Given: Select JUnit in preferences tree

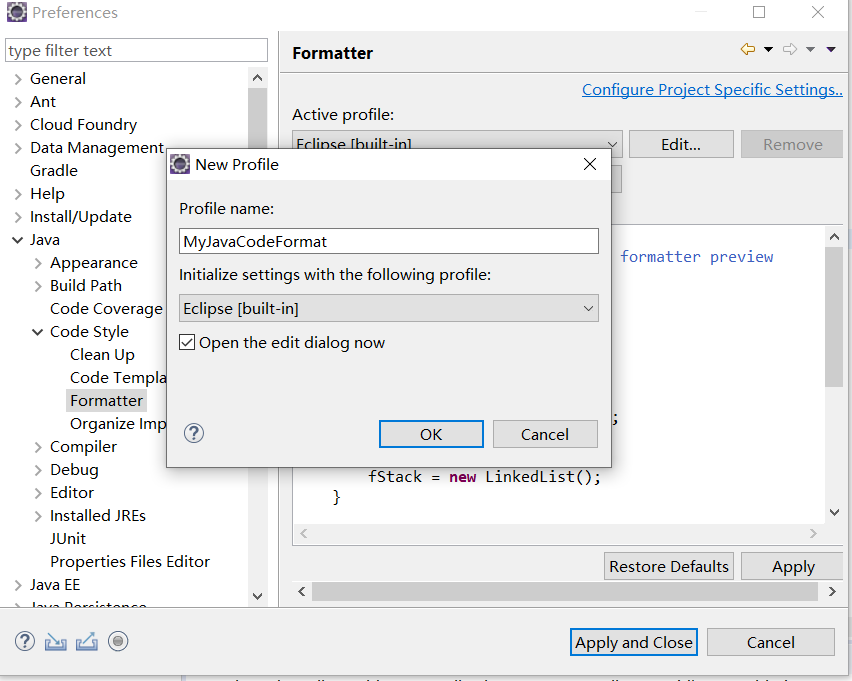Looking at the screenshot, I should point(68,539).
